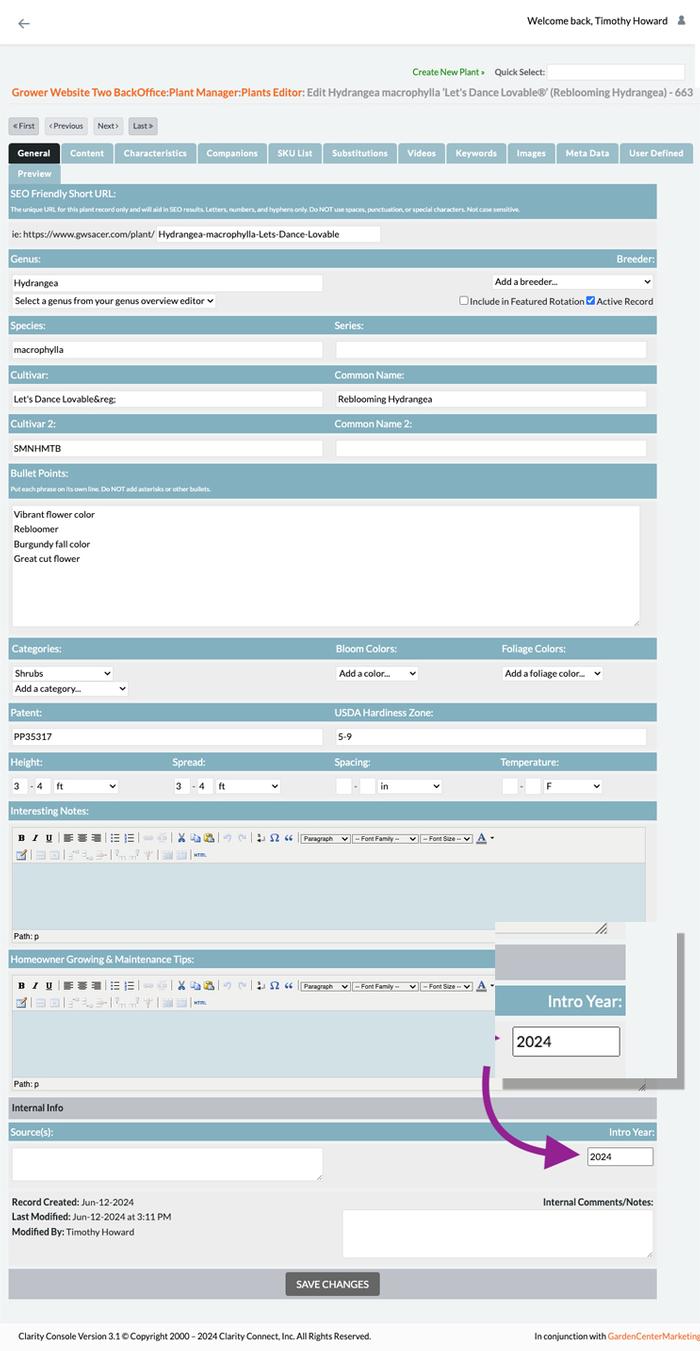
Task: Insert special character in Interesting Notes editor
Action: point(274,838)
